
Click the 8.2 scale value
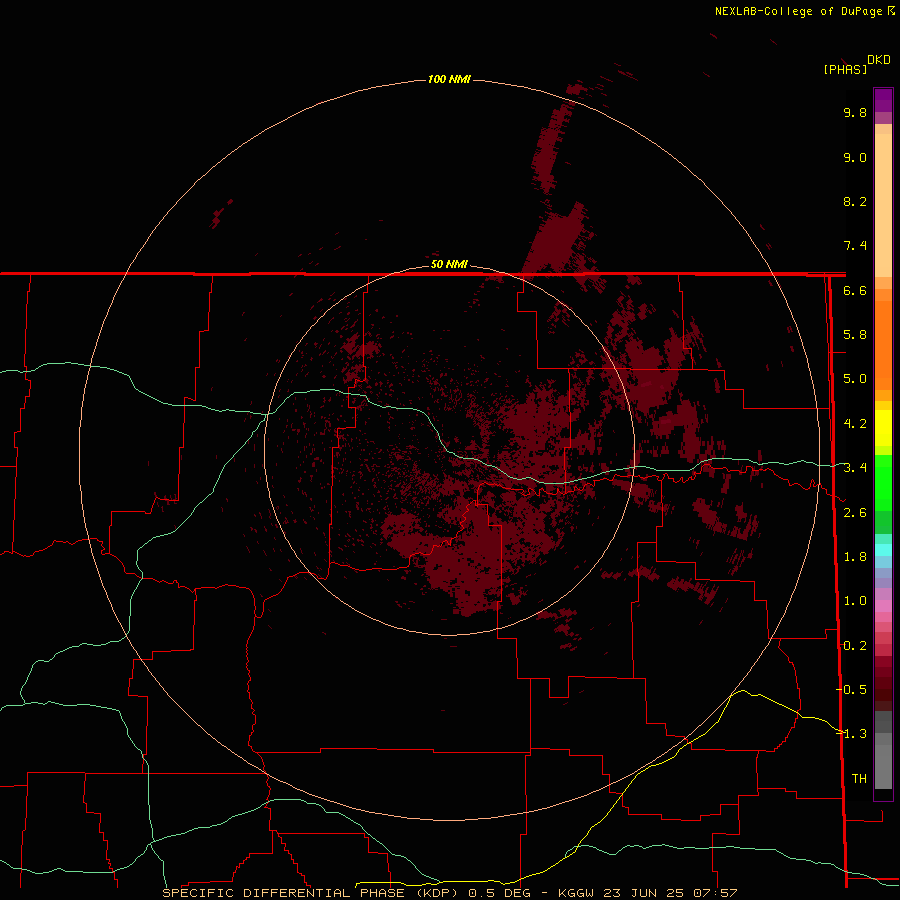(855, 201)
